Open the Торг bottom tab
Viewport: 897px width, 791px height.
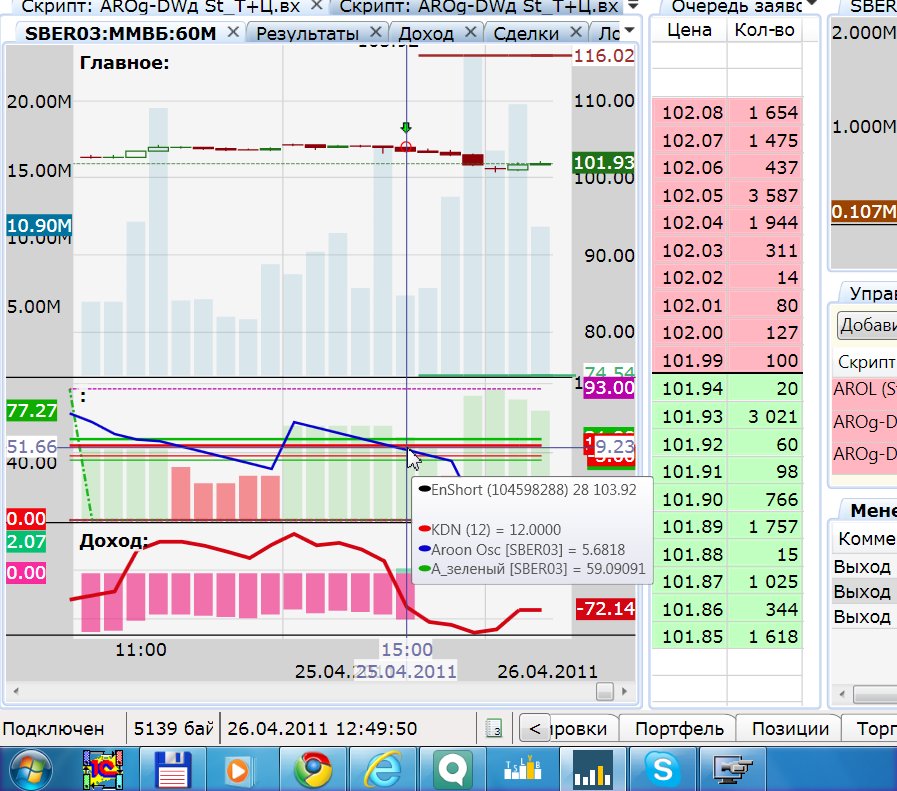pyautogui.click(x=872, y=729)
